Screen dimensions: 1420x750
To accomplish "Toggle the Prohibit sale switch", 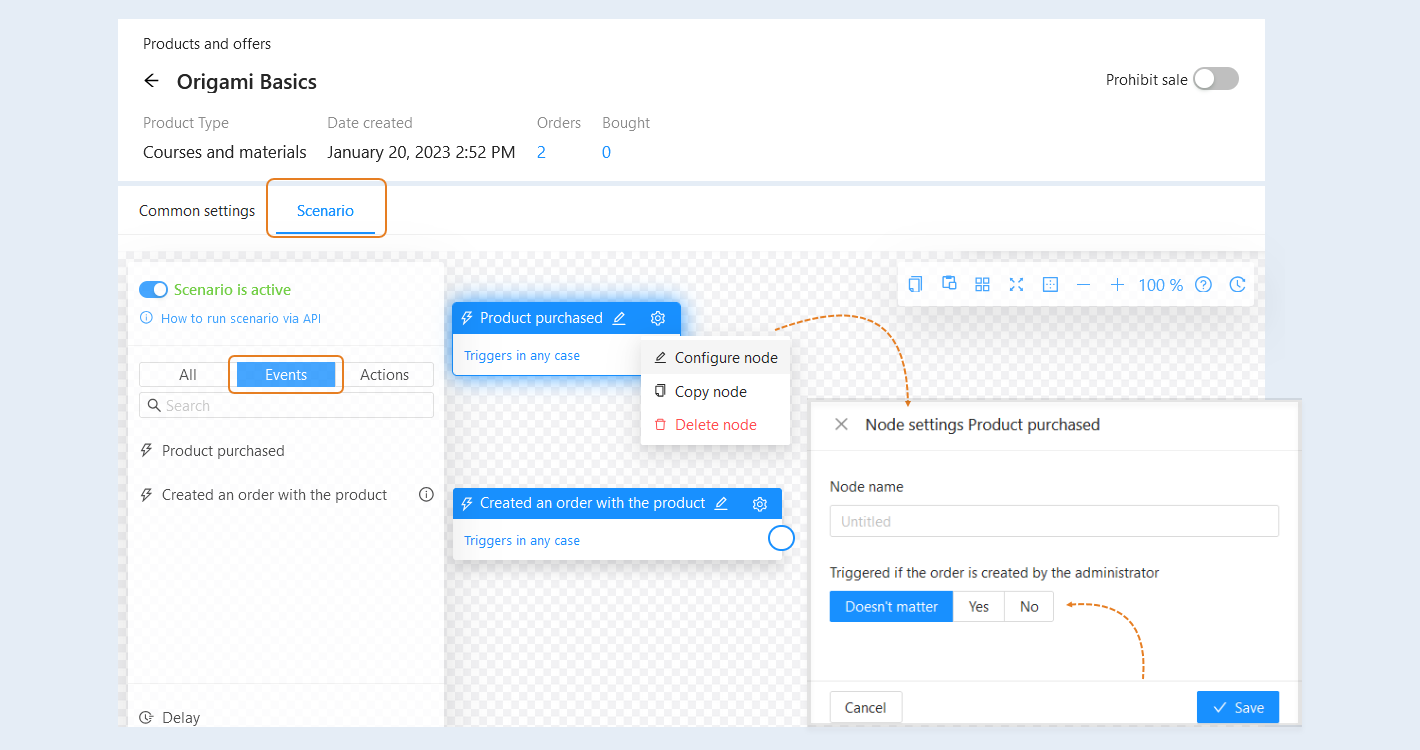I will [1216, 79].
